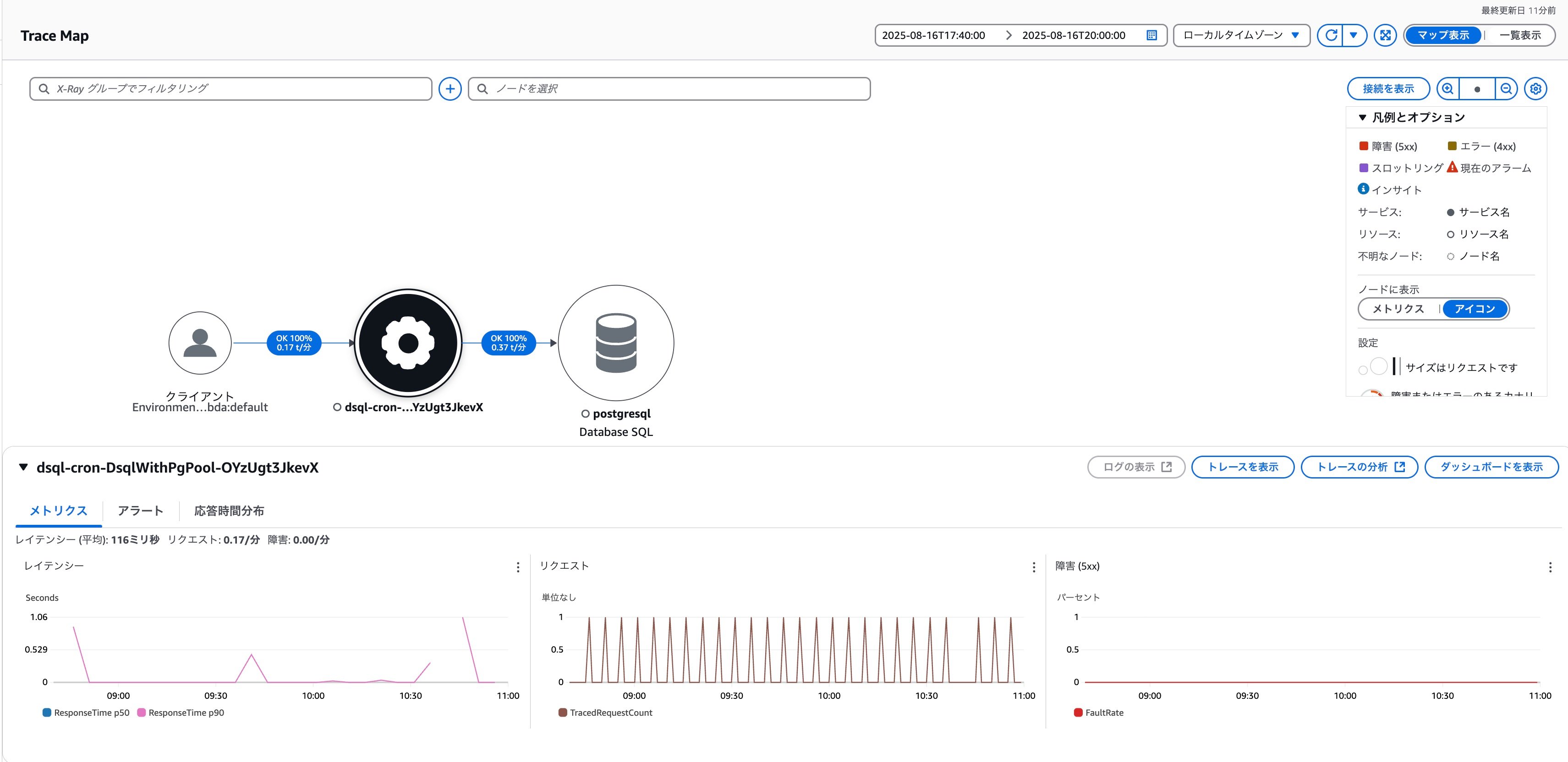The image size is (1568, 762).
Task: Zoom out on the trace map
Action: pyautogui.click(x=1506, y=89)
